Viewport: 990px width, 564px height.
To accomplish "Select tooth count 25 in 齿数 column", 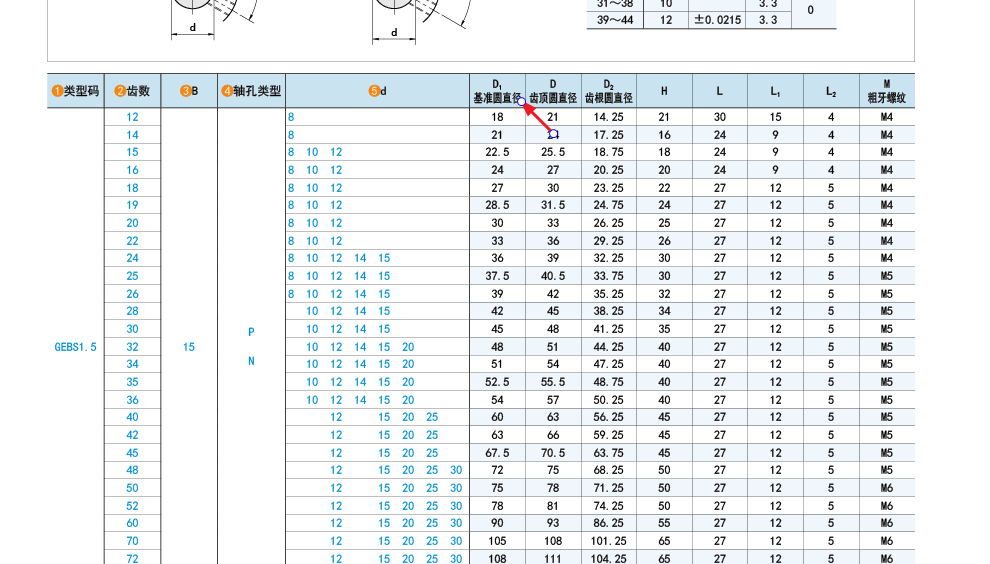I will point(132,276).
